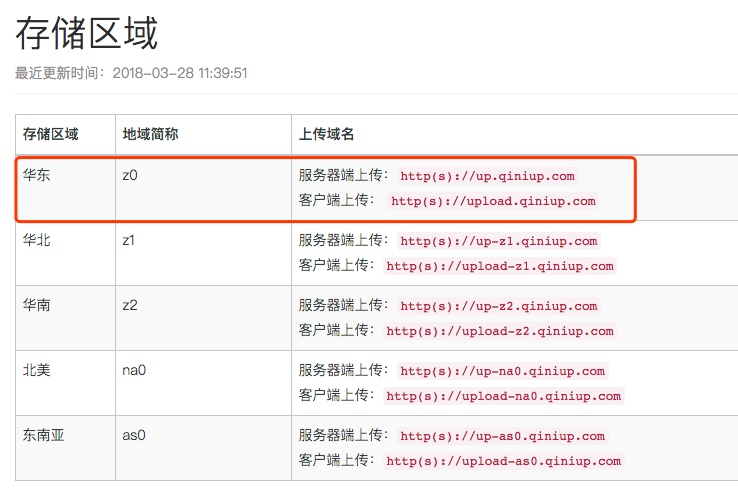This screenshot has height=495, width=738.
Task: Click the z0 zone abbreviation
Action: coord(130,175)
